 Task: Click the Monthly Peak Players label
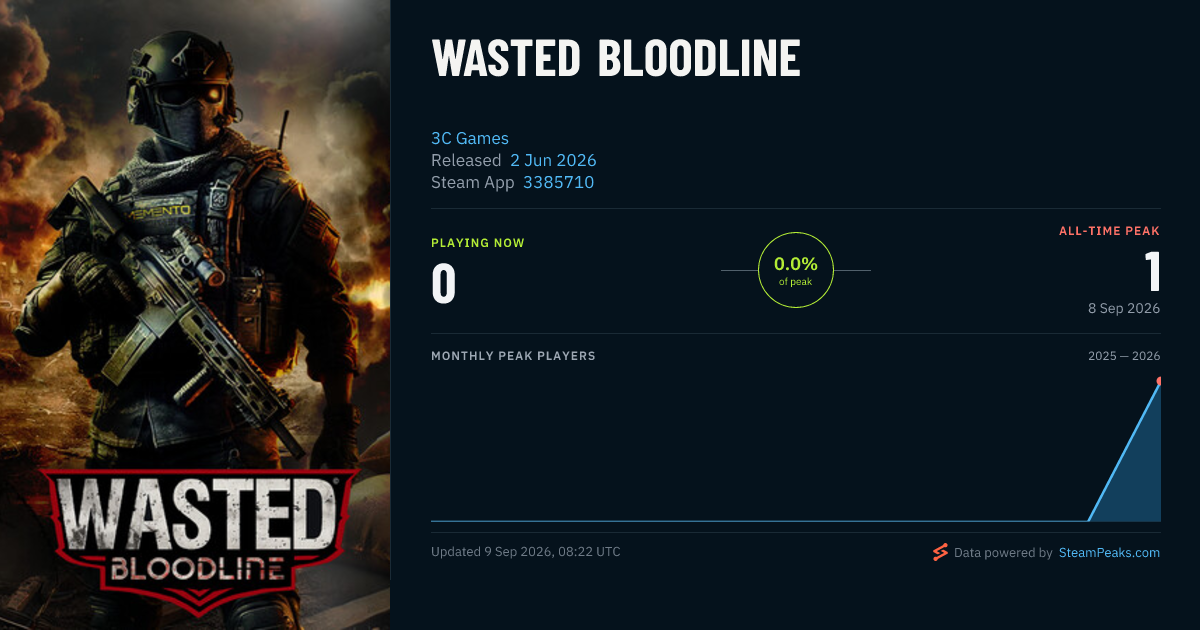[513, 356]
